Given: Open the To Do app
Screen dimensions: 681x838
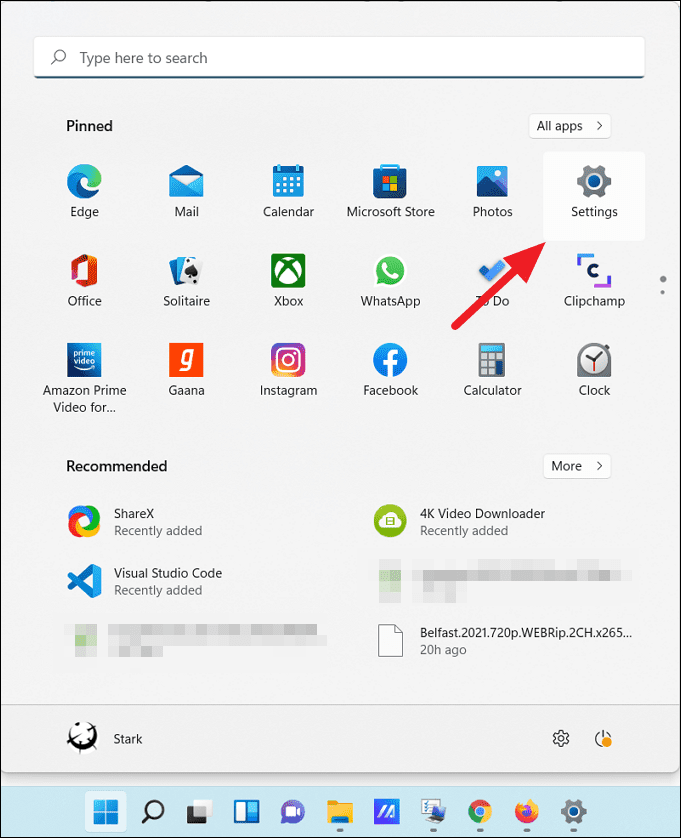Looking at the screenshot, I should pyautogui.click(x=492, y=281).
